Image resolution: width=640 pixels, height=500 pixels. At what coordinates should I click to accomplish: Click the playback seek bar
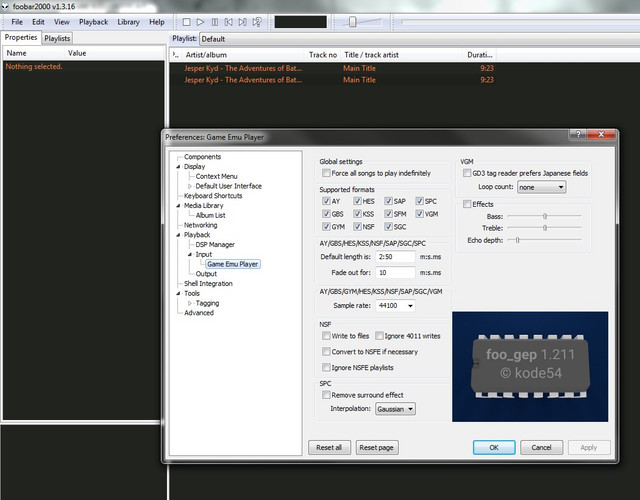[x=520, y=22]
